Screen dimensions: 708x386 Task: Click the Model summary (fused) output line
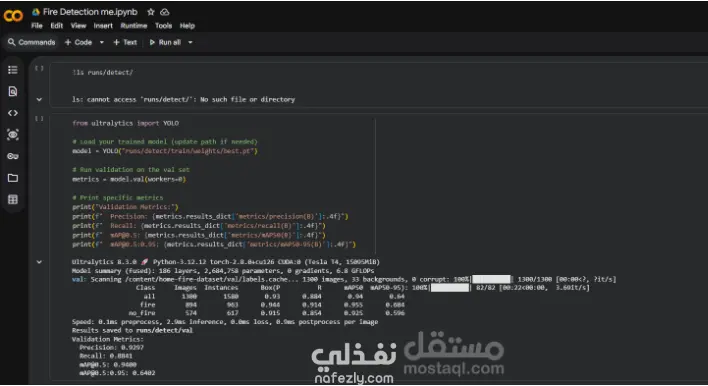tap(223, 271)
